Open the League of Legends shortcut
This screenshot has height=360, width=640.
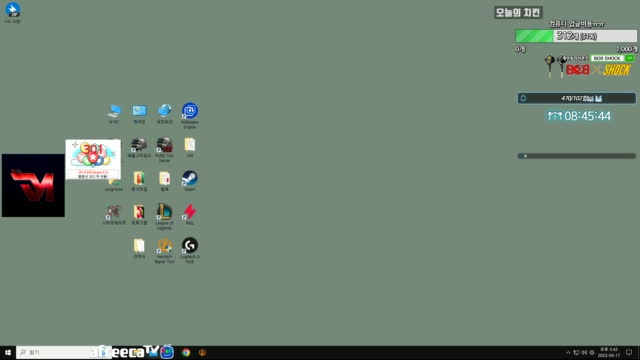click(164, 216)
